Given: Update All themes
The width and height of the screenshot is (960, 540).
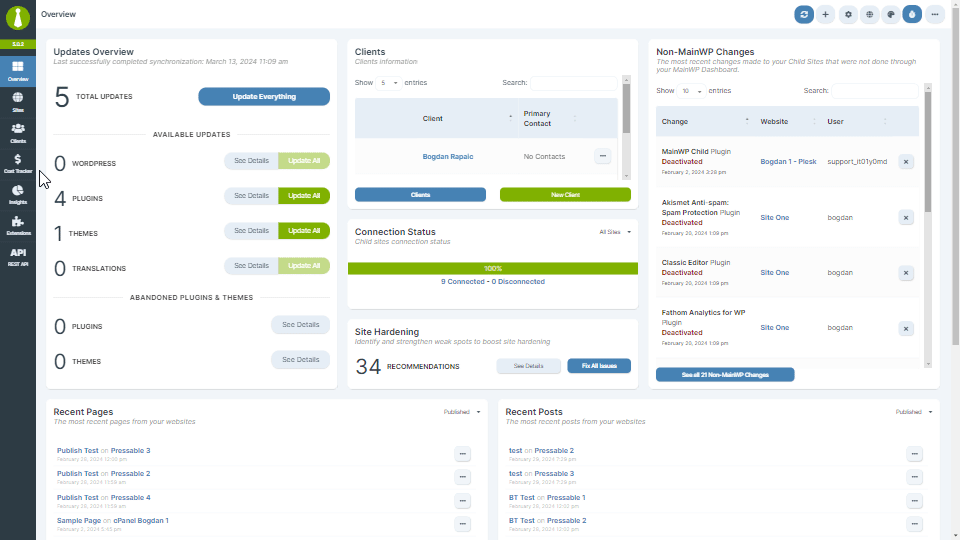Looking at the screenshot, I should [304, 231].
